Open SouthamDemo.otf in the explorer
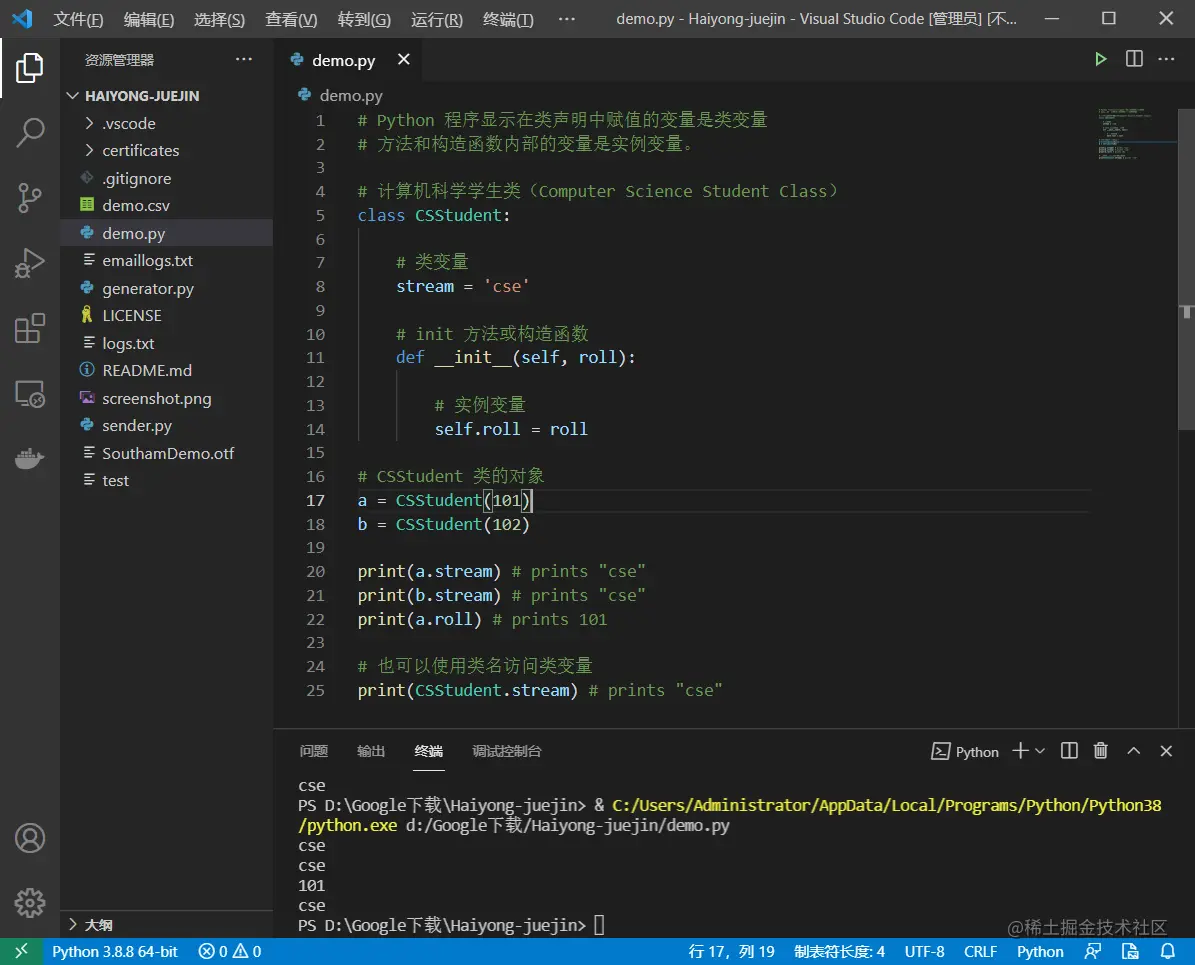Image resolution: width=1195 pixels, height=965 pixels. click(x=166, y=453)
